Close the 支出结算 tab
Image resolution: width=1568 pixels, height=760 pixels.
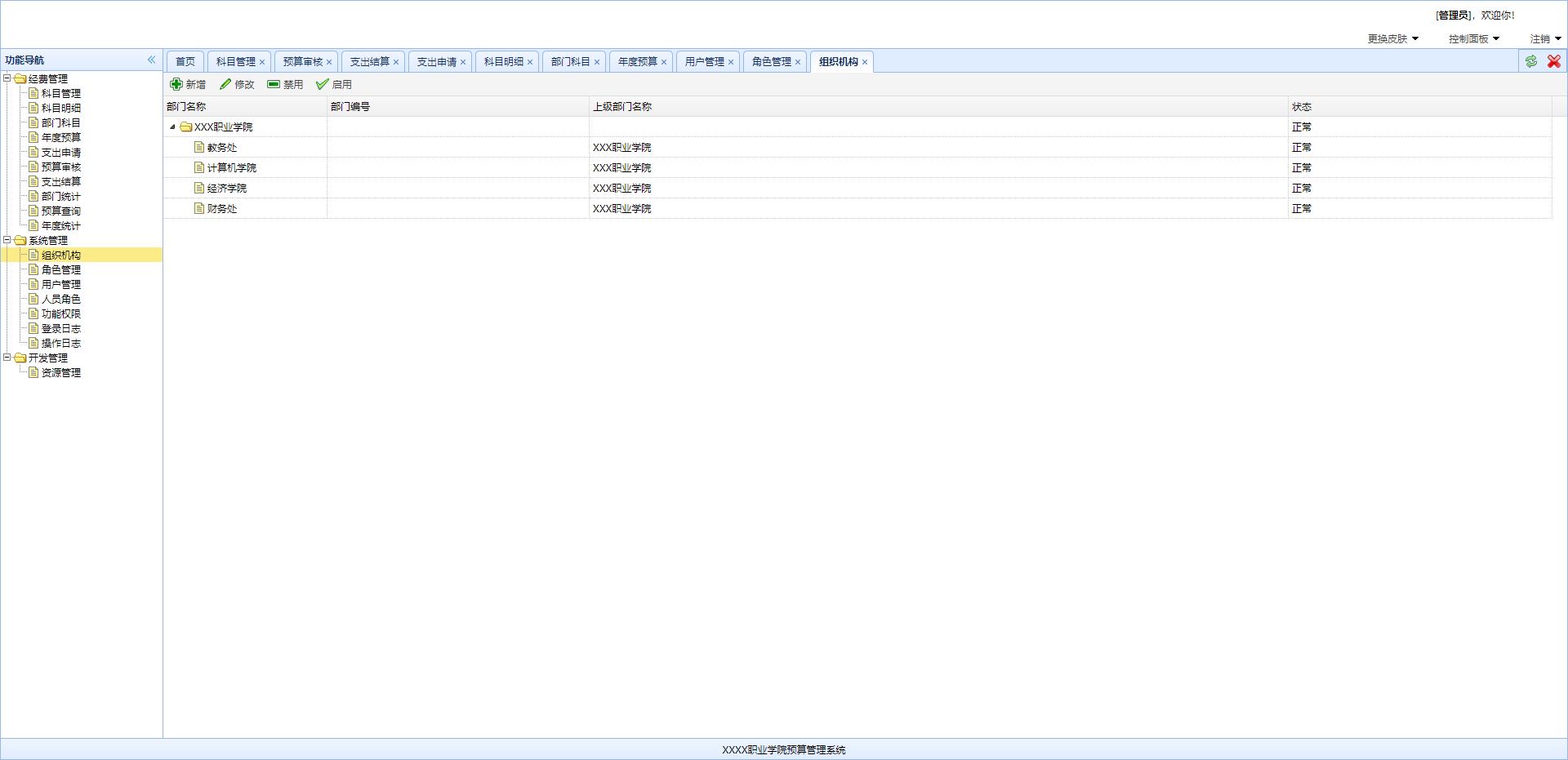(396, 62)
